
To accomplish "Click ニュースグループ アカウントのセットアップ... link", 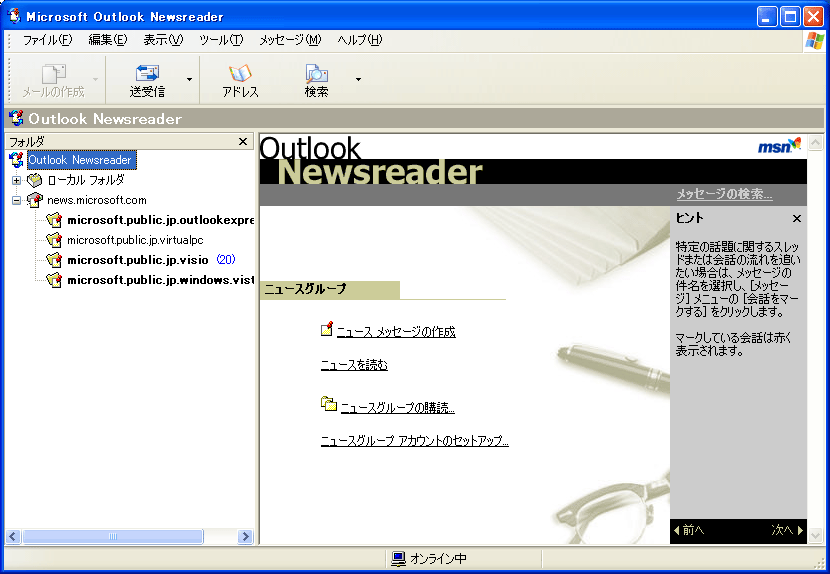I will 414,441.
